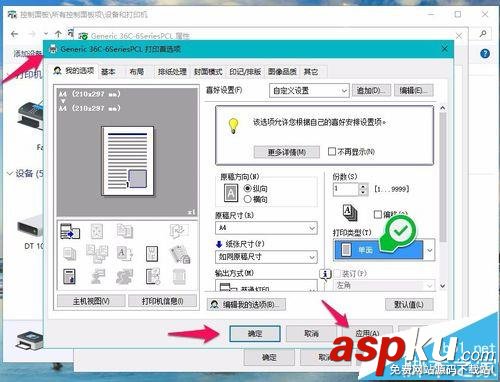Click 确定 in the printing preferences dialog

255,333
